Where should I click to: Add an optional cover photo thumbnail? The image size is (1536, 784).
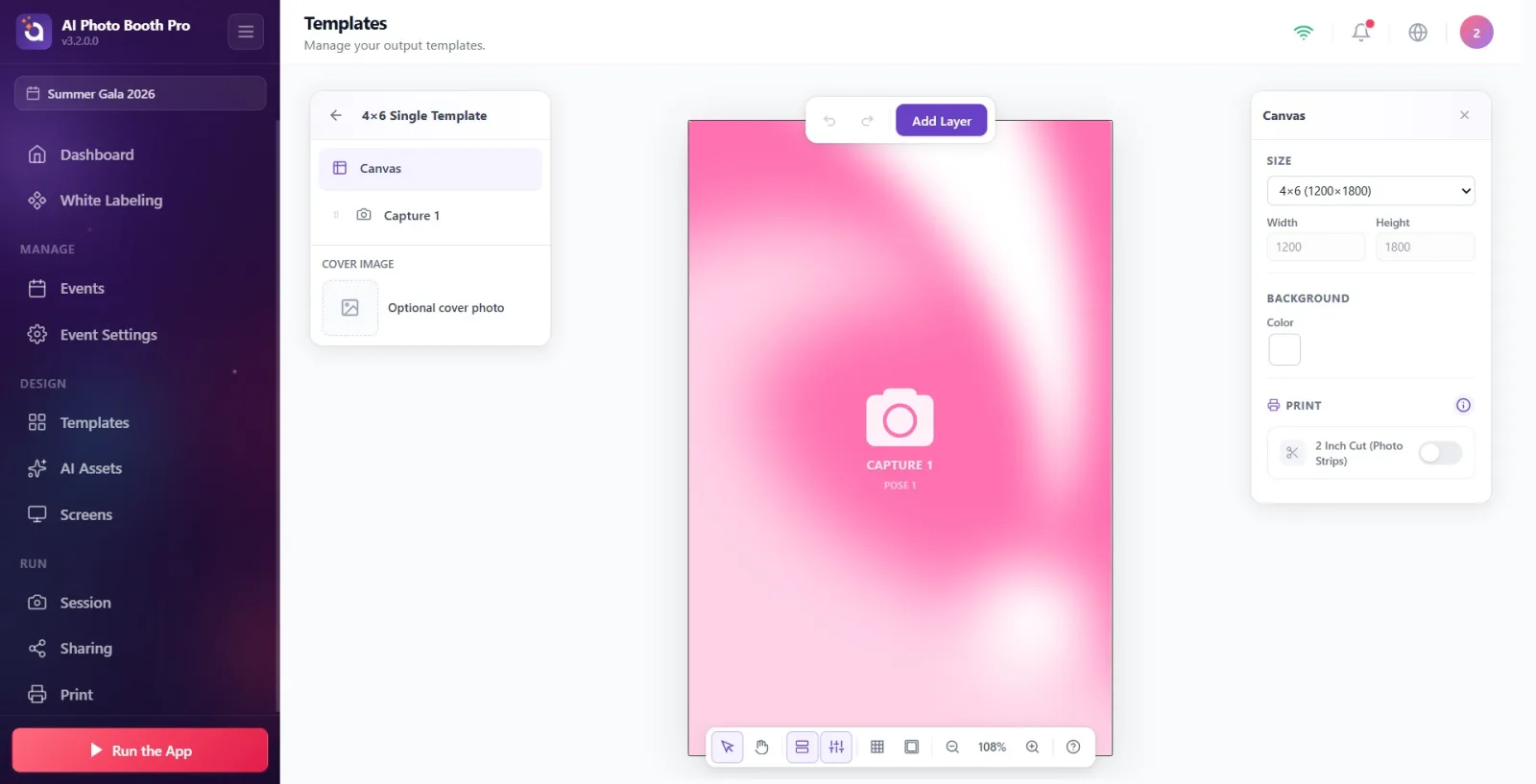pyautogui.click(x=349, y=308)
